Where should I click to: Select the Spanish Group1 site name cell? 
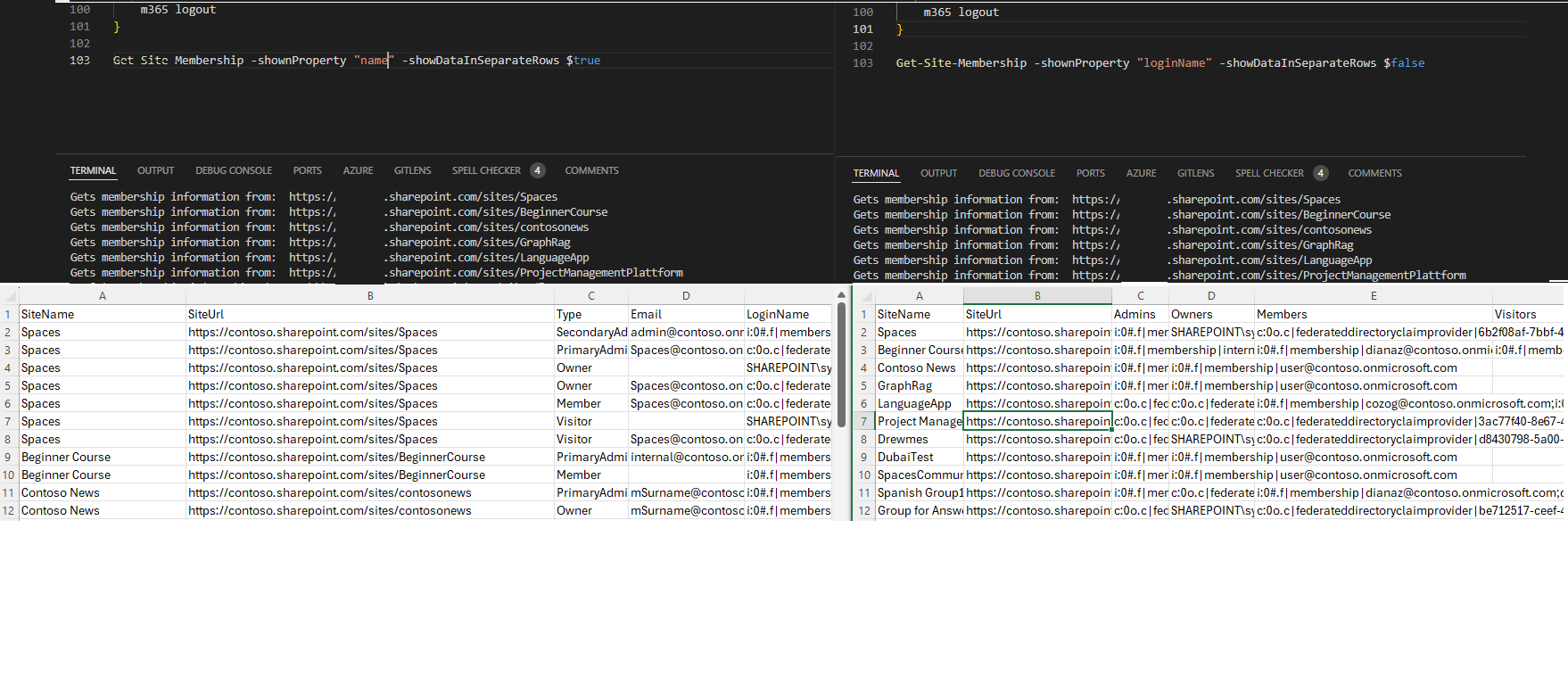tap(919, 492)
